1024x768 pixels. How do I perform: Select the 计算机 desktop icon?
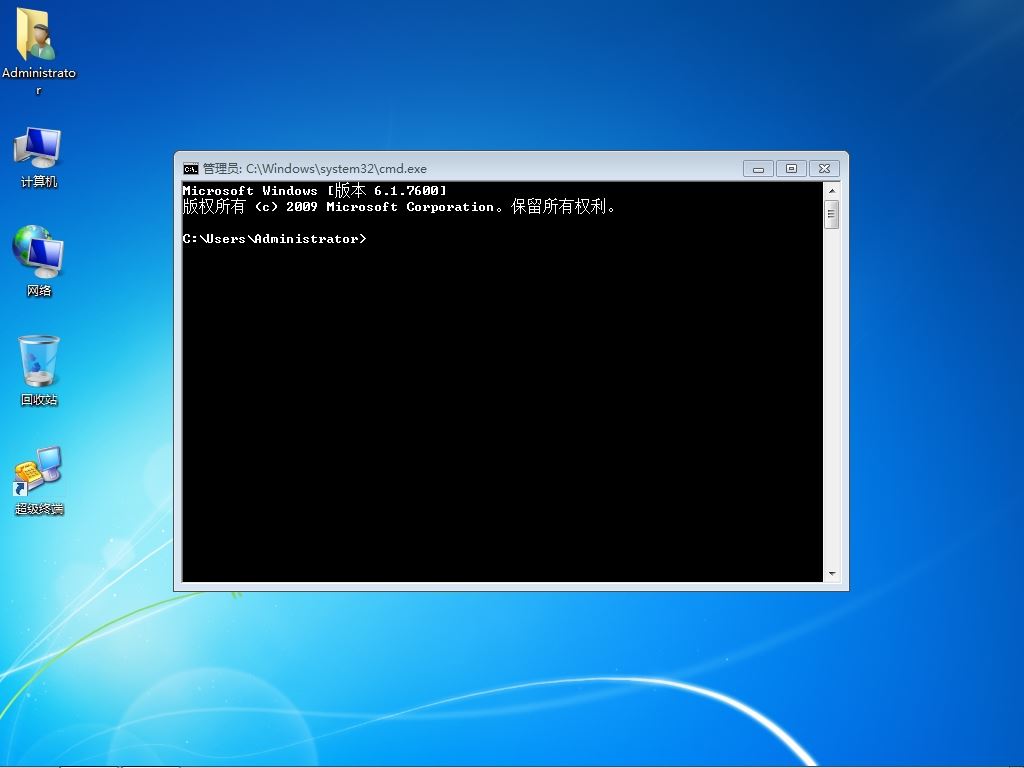(x=38, y=157)
